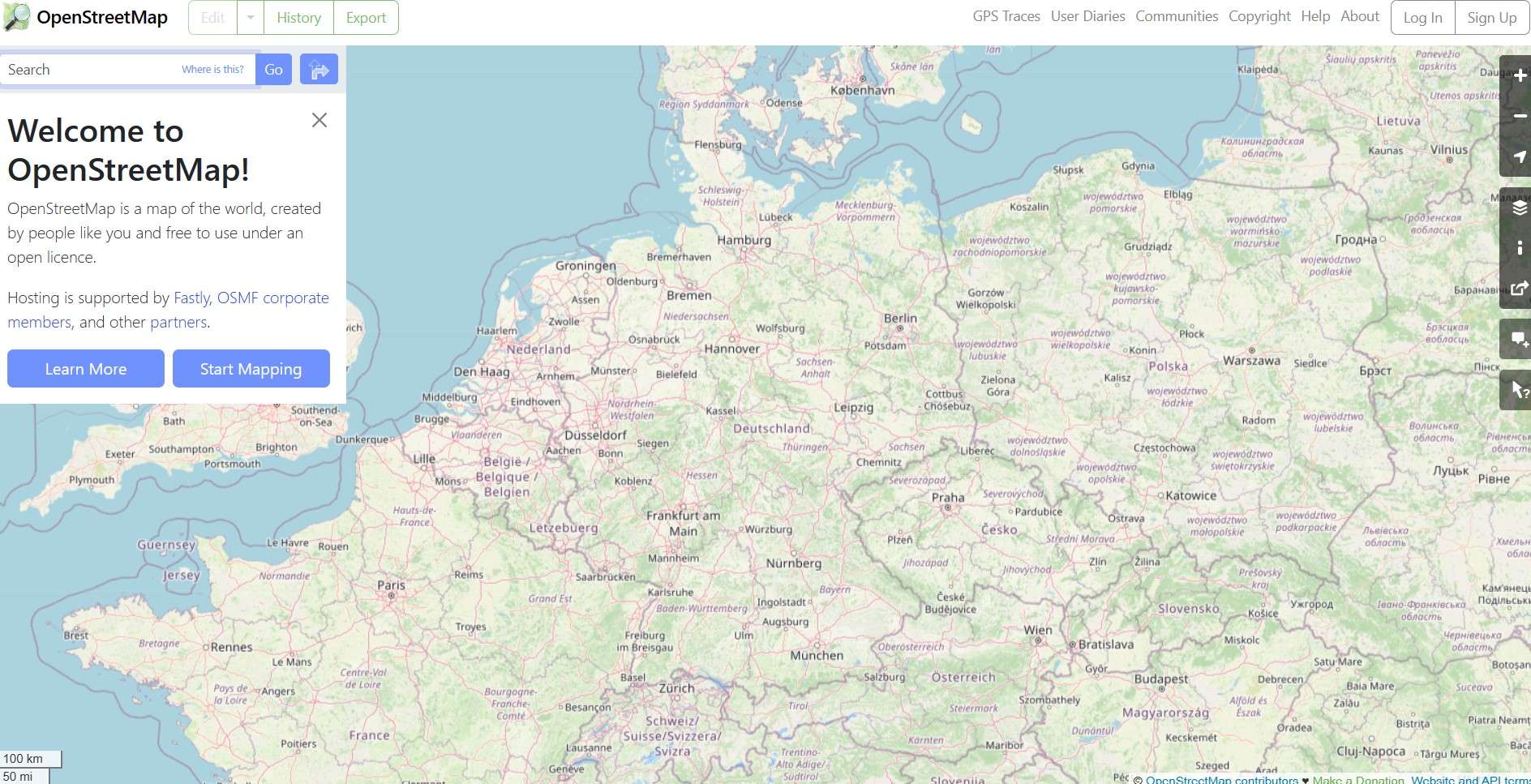This screenshot has width=1531, height=784.
Task: Click the Leipzig label on the map
Action: [x=854, y=407]
